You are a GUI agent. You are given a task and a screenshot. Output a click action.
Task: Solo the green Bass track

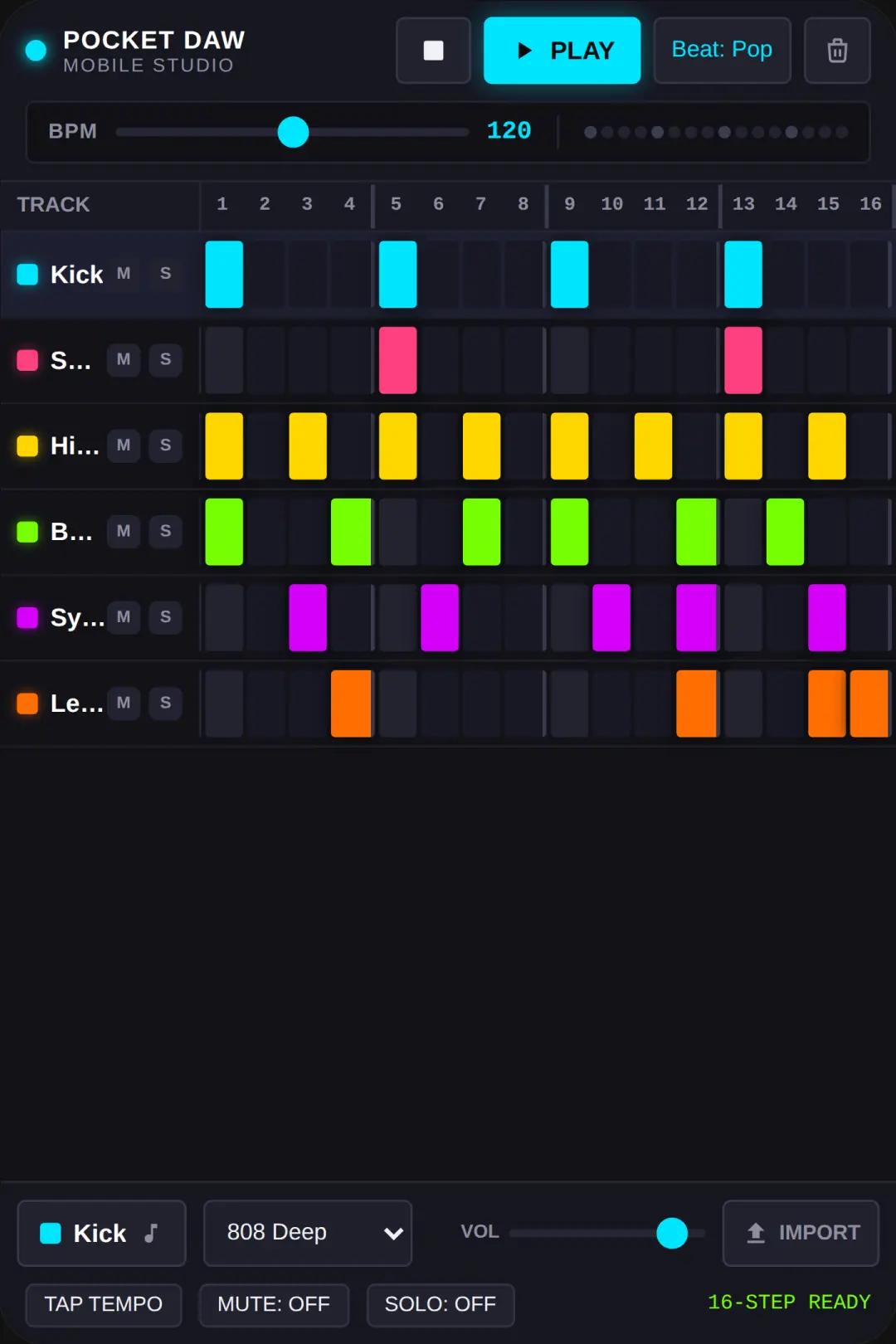click(x=166, y=532)
